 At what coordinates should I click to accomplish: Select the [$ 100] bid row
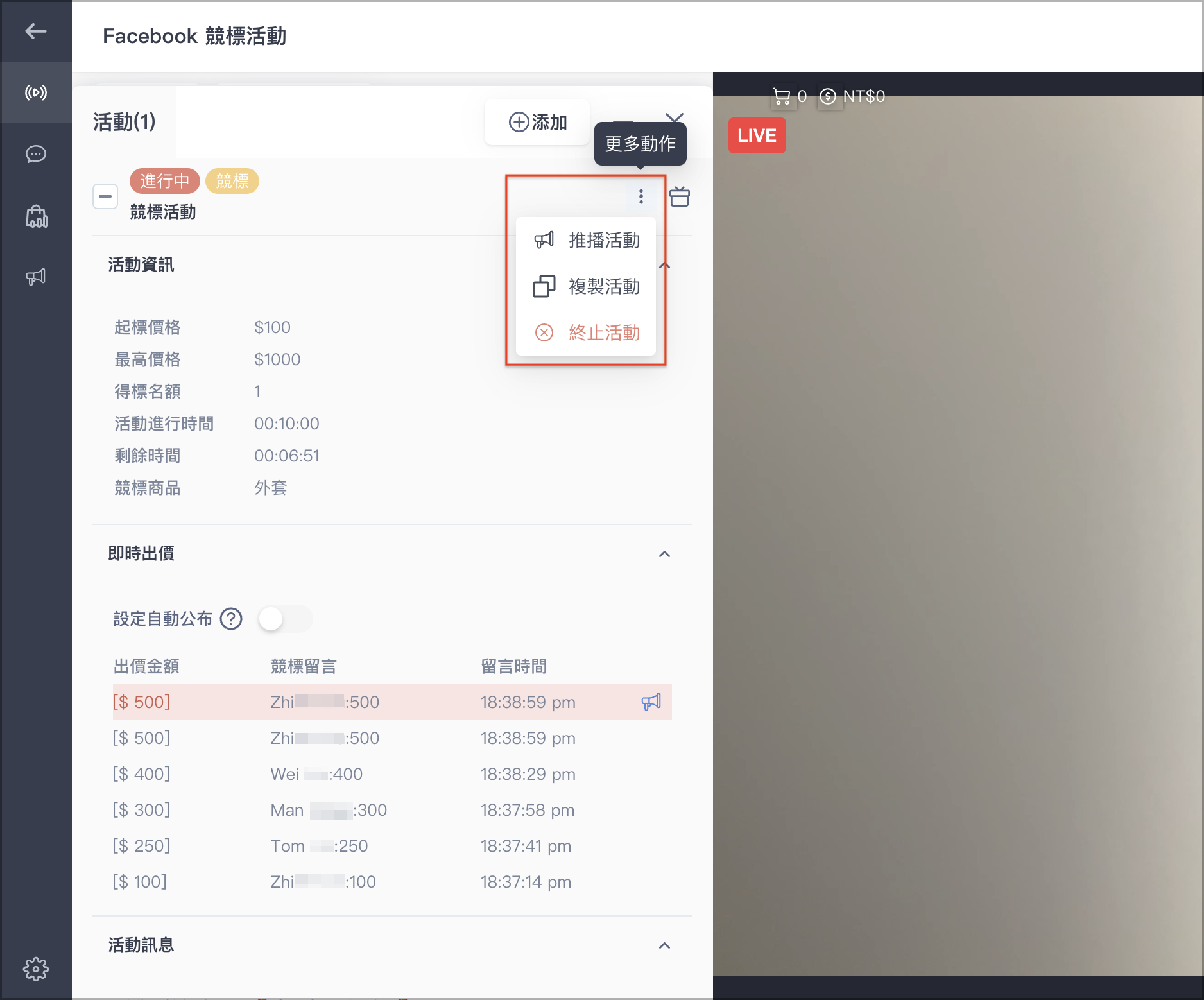point(392,881)
